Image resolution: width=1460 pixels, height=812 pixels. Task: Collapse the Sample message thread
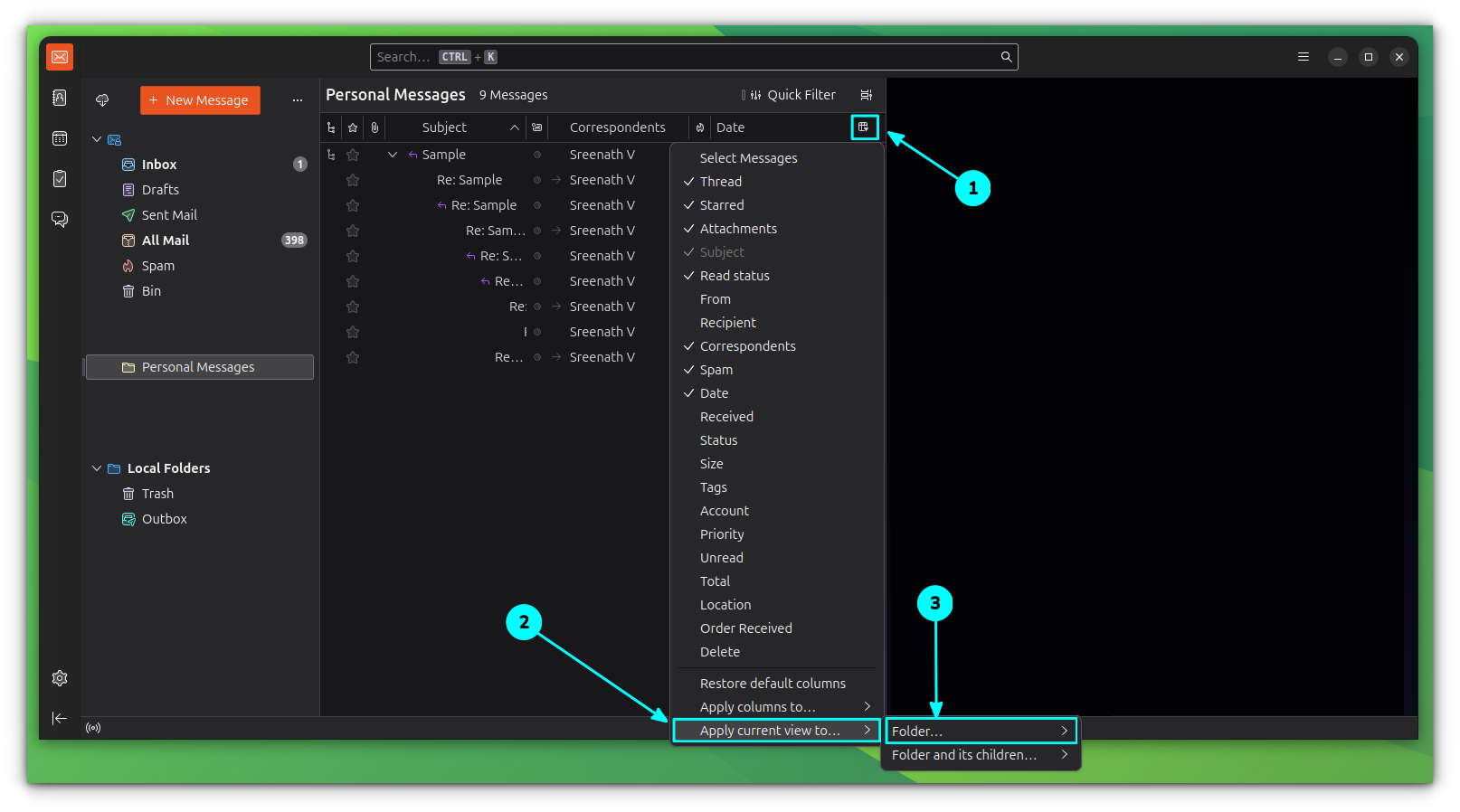pyautogui.click(x=393, y=155)
